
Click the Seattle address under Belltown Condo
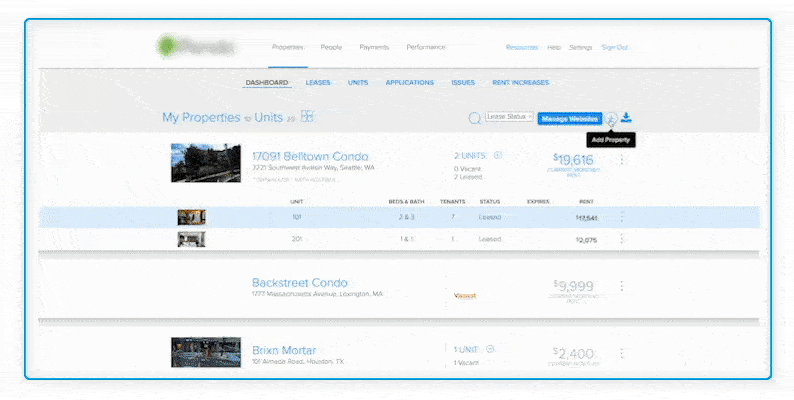(313, 168)
